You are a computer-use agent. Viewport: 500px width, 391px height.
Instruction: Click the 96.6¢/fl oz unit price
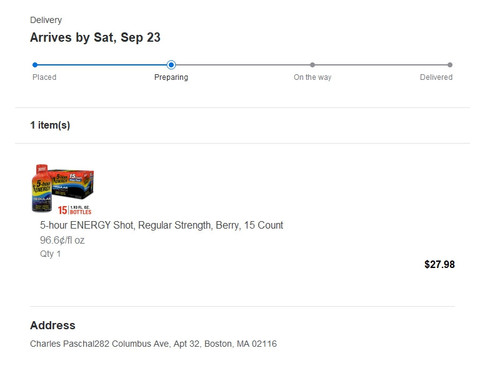click(62, 240)
